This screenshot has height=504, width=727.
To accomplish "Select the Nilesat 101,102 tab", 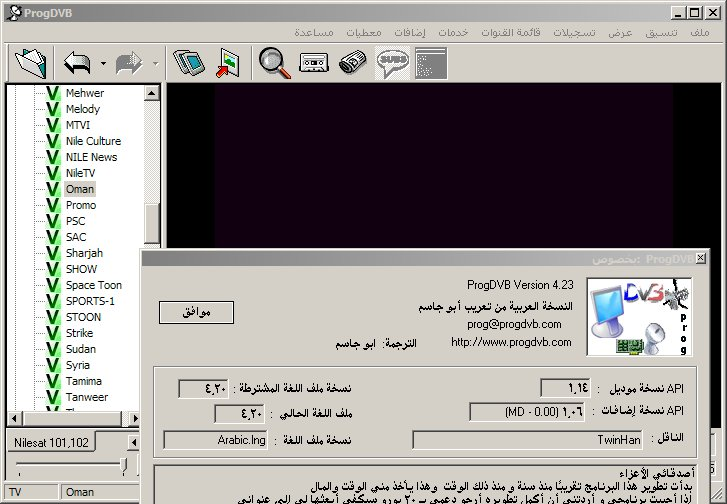I will [52, 442].
